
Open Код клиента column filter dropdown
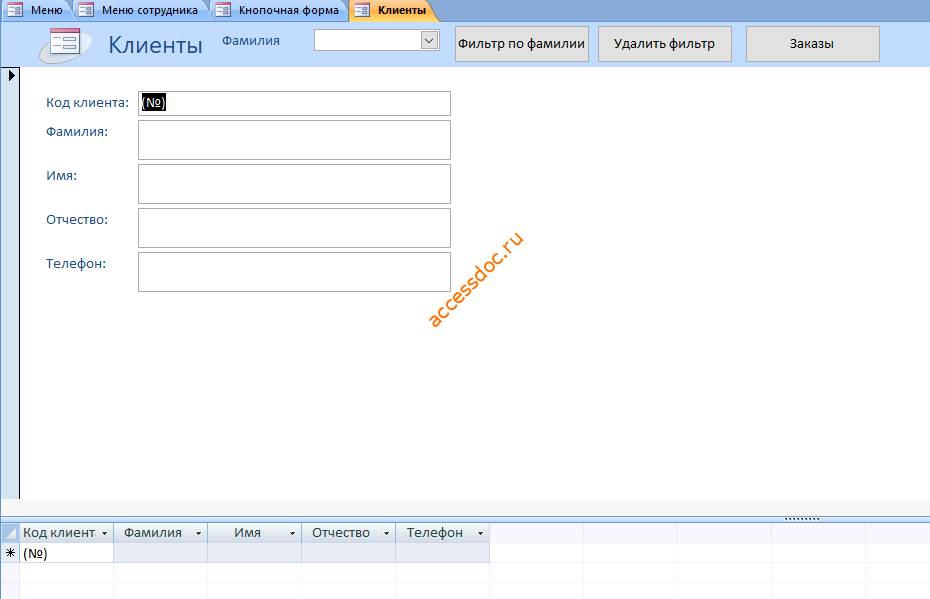[104, 533]
